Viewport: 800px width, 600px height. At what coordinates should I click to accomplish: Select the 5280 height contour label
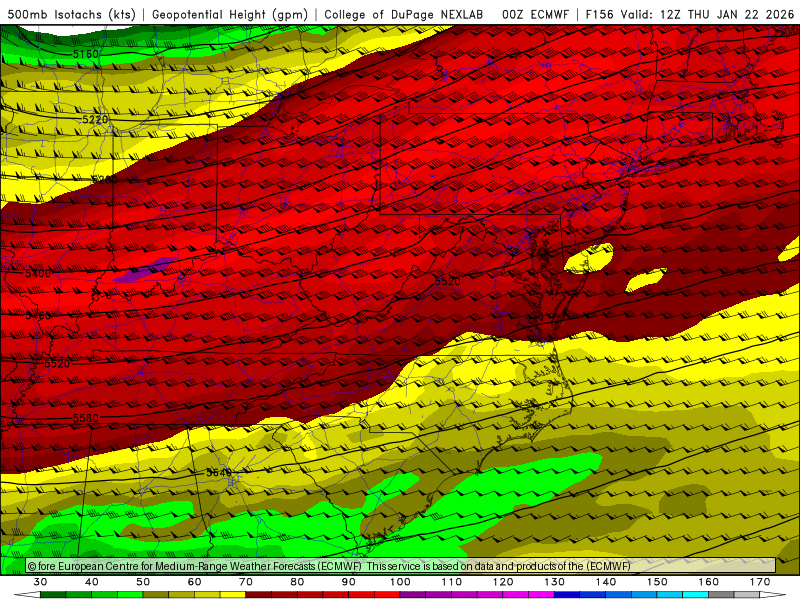point(105,180)
